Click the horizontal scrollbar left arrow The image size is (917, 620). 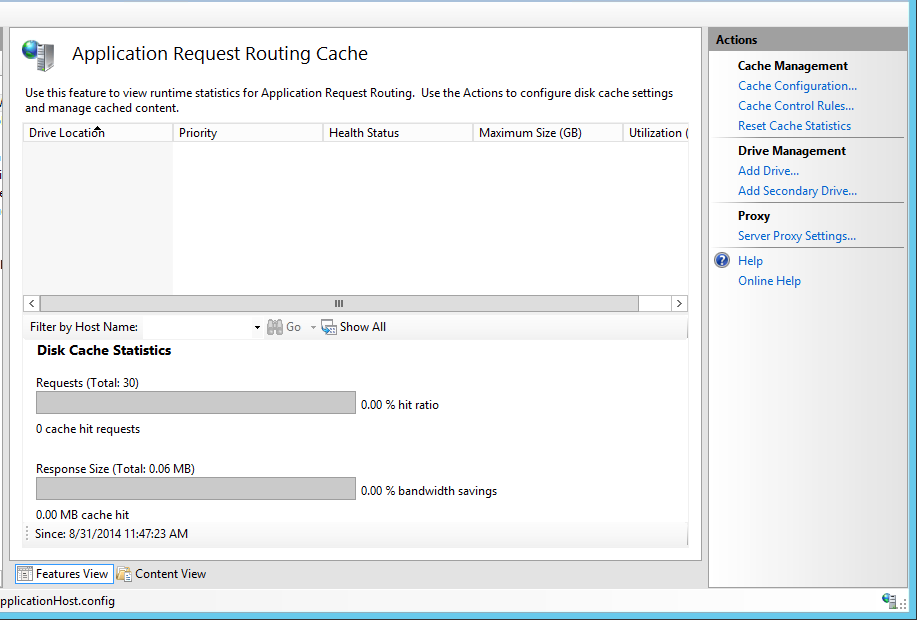point(32,304)
